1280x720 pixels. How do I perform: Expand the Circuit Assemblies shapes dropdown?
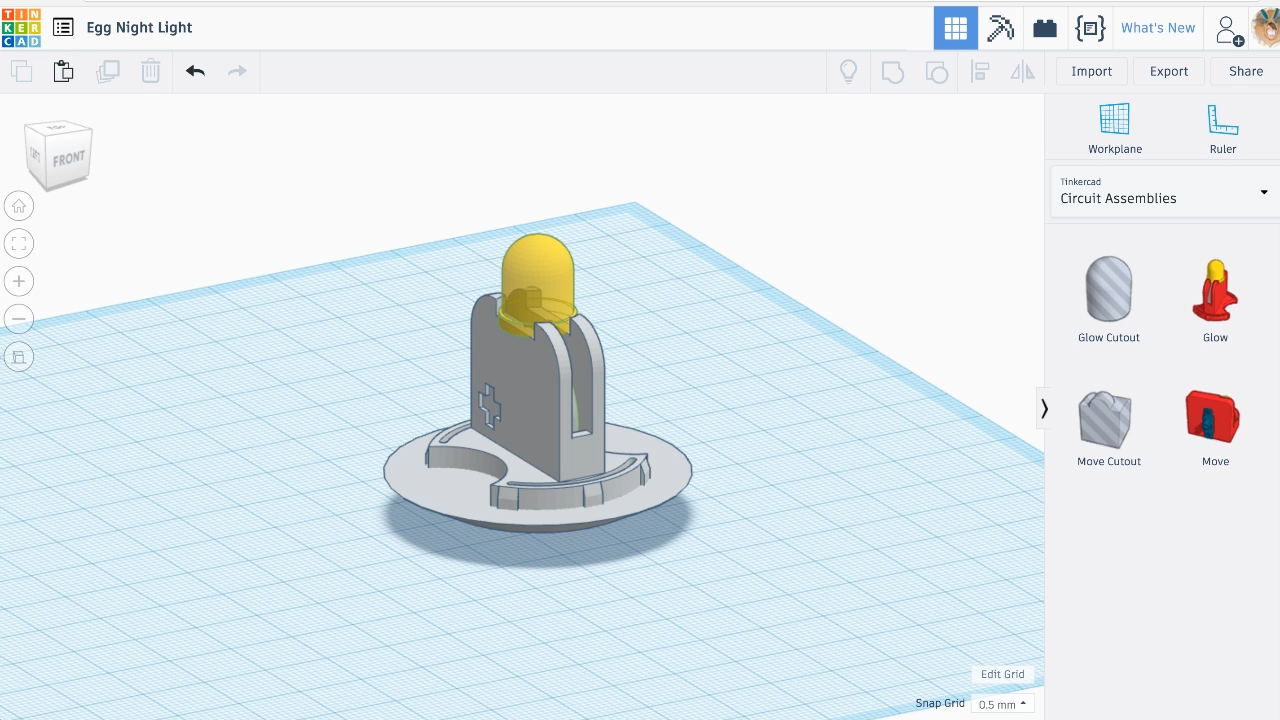(1164, 191)
